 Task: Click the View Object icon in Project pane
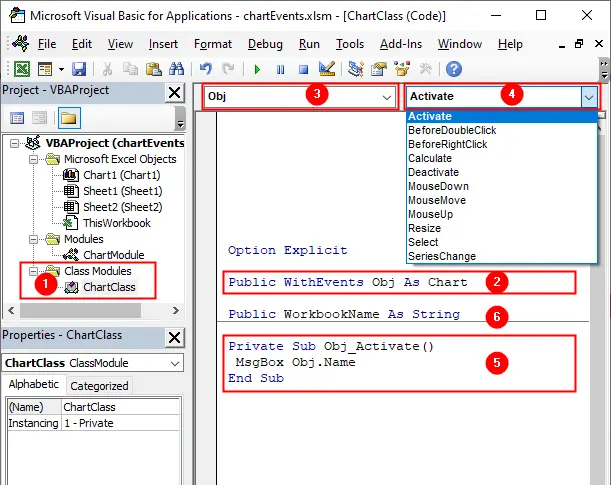pos(39,118)
